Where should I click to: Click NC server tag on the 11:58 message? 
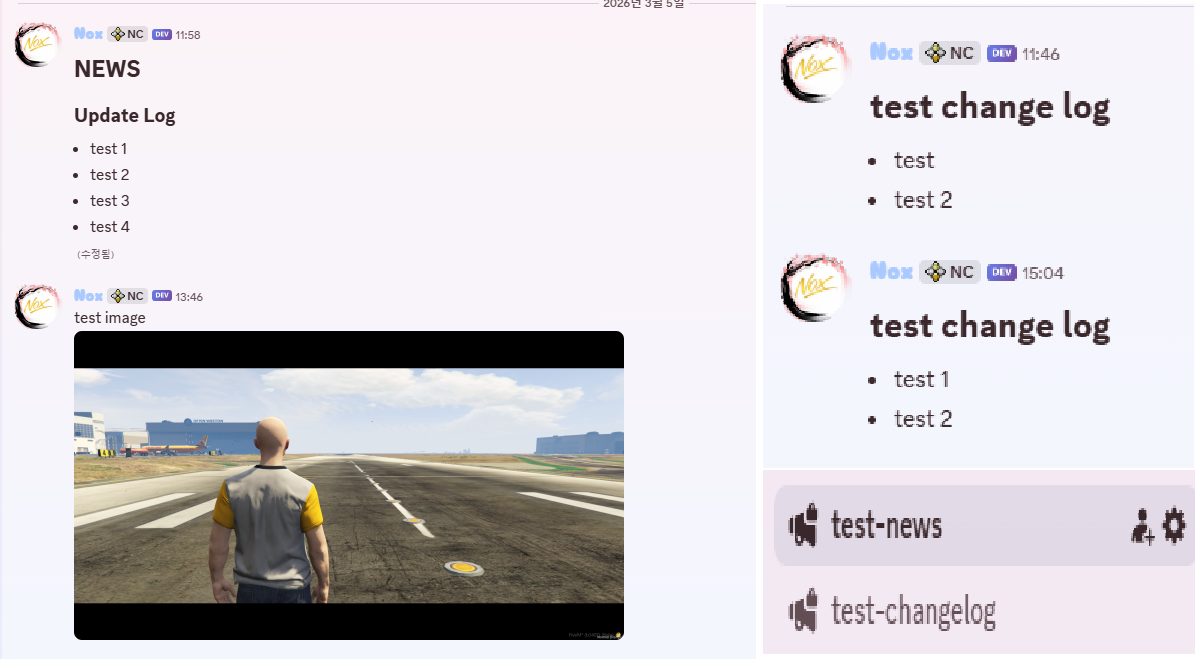click(x=127, y=34)
